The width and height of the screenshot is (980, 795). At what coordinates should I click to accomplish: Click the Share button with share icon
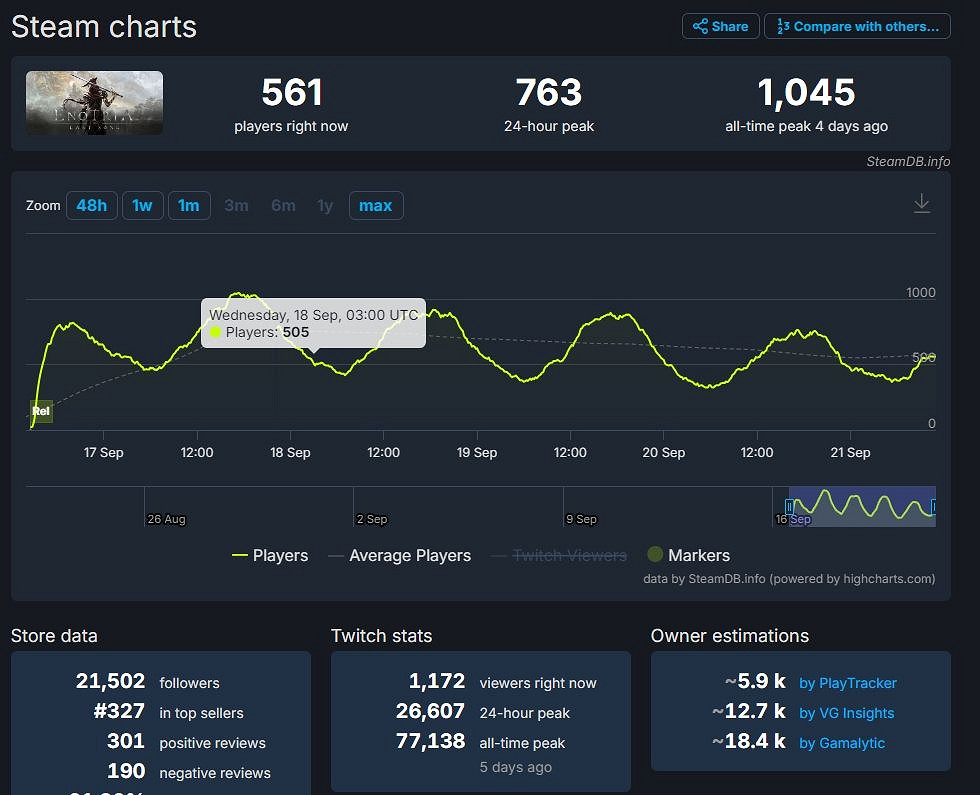click(x=720, y=27)
